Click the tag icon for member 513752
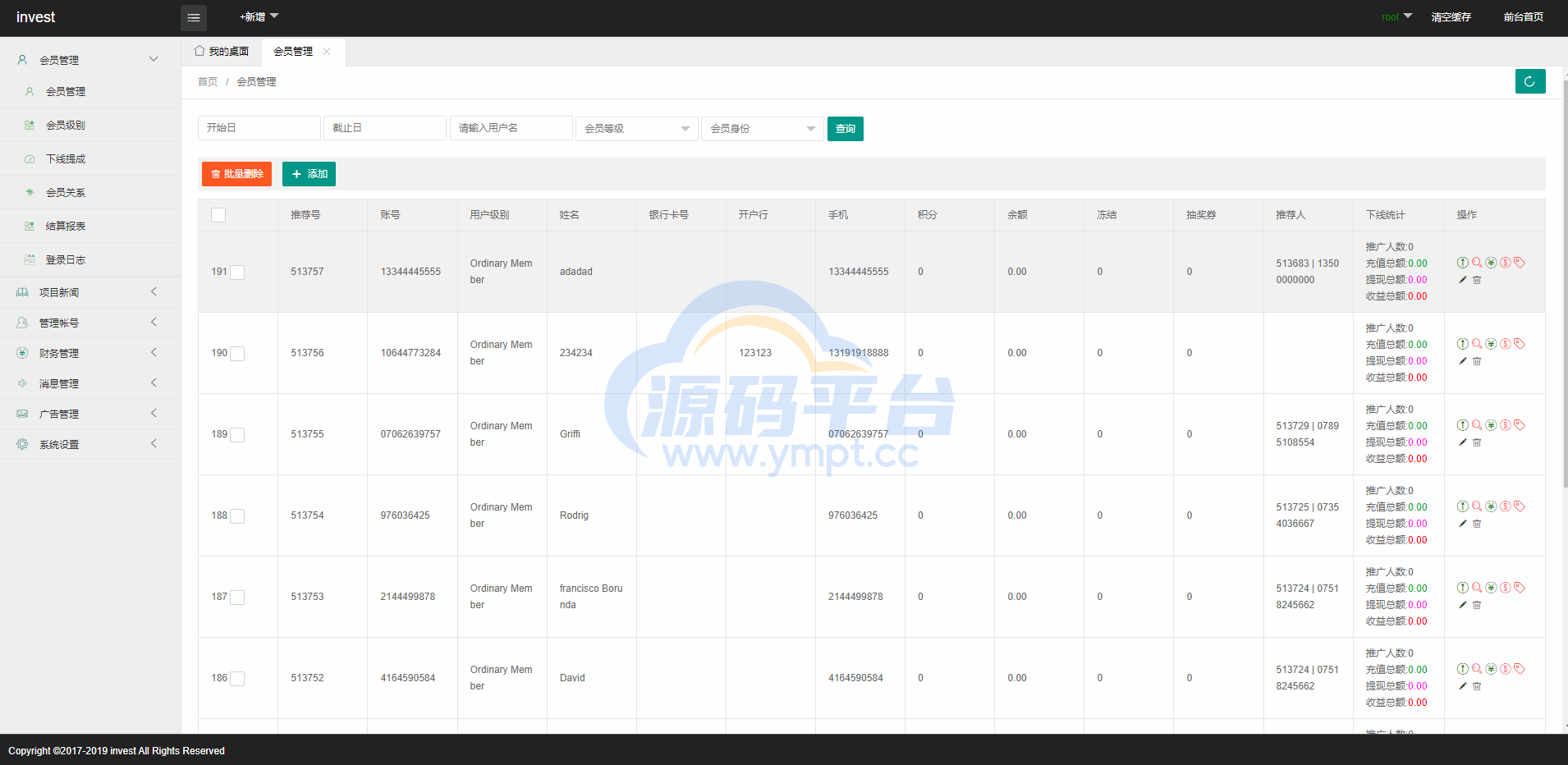This screenshot has height=765, width=1568. tap(1520, 669)
